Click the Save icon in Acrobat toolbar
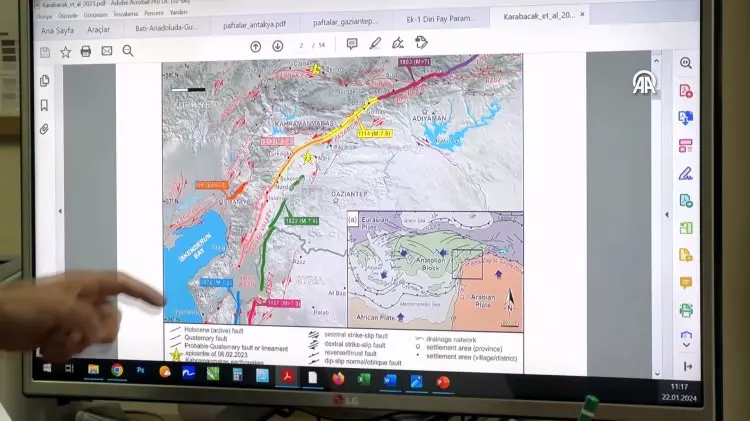This screenshot has height=421, width=750. tap(45, 52)
